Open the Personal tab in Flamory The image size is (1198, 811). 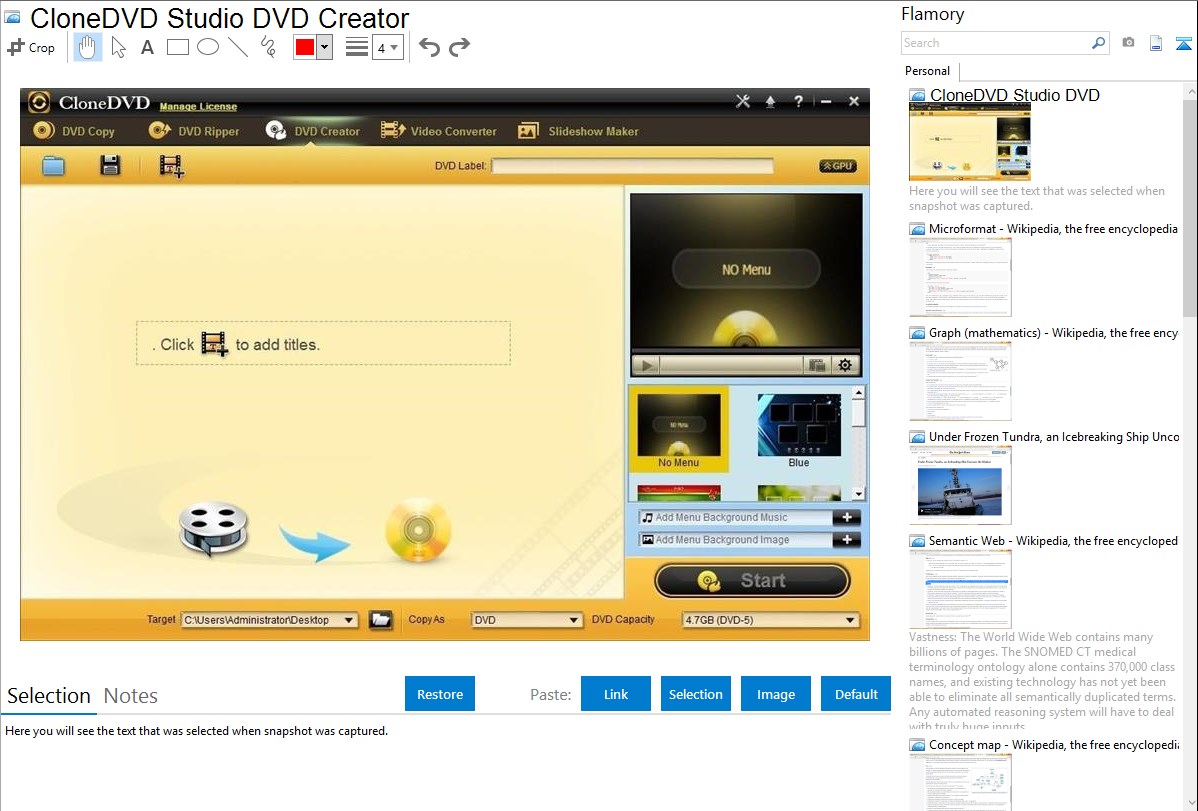coord(928,71)
